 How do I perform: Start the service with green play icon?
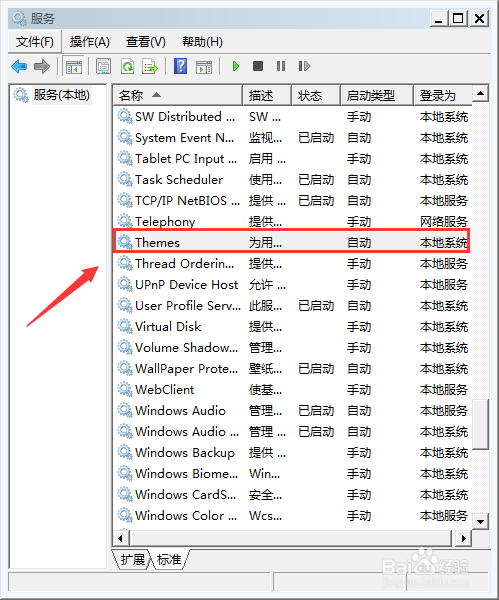coord(236,66)
